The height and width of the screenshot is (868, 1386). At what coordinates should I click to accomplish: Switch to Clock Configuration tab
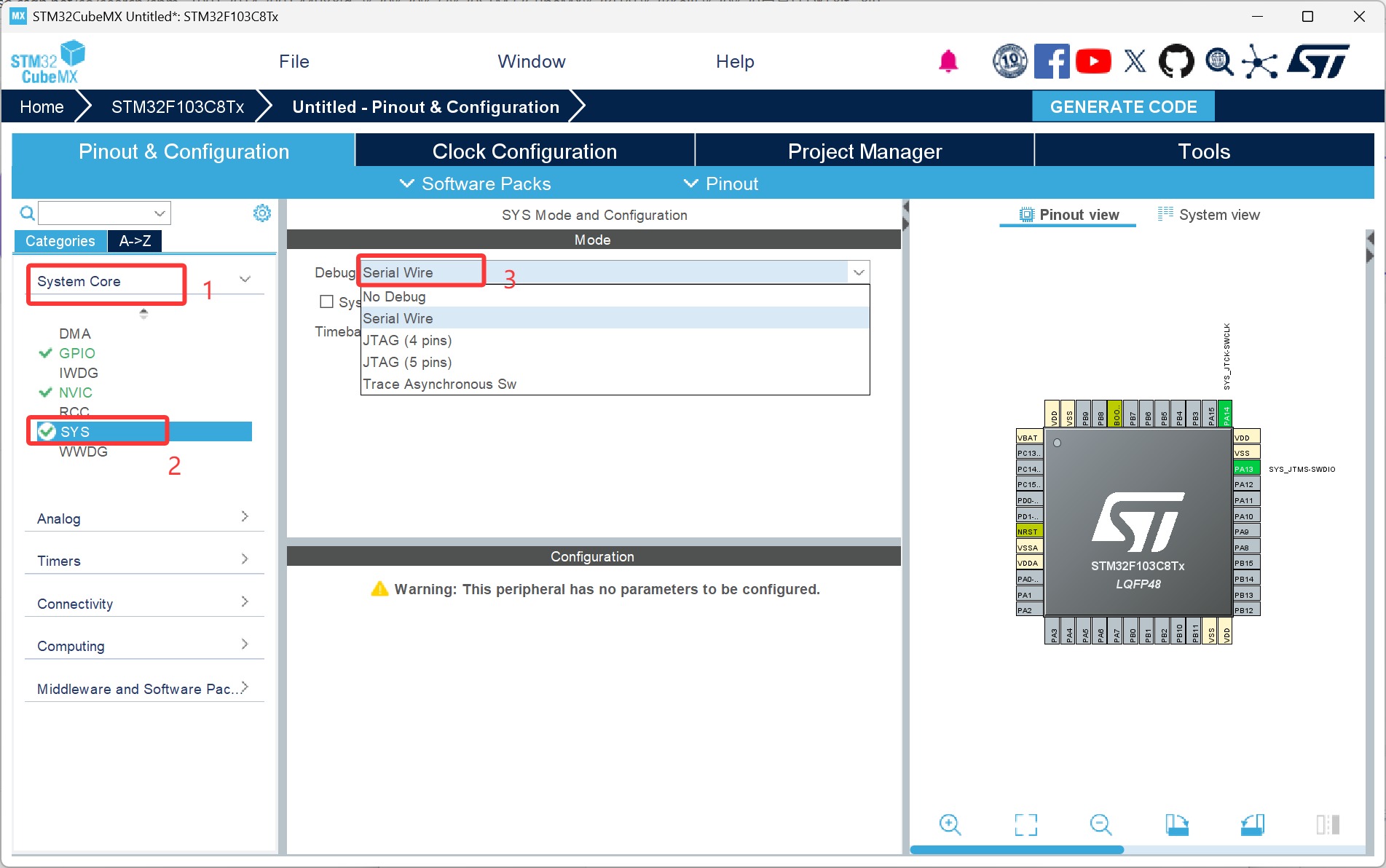(x=524, y=151)
